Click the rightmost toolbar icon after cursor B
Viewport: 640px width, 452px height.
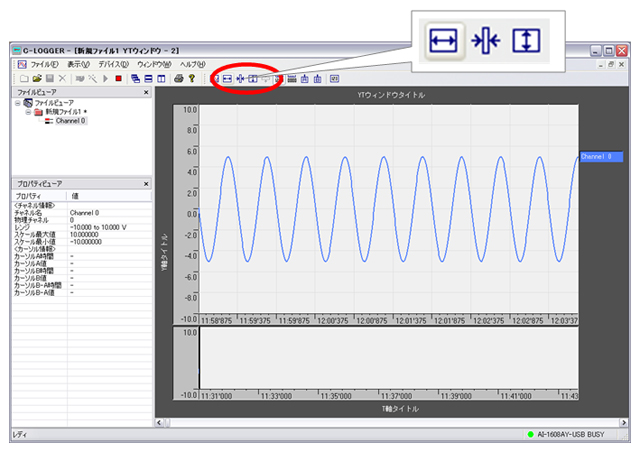tap(334, 79)
